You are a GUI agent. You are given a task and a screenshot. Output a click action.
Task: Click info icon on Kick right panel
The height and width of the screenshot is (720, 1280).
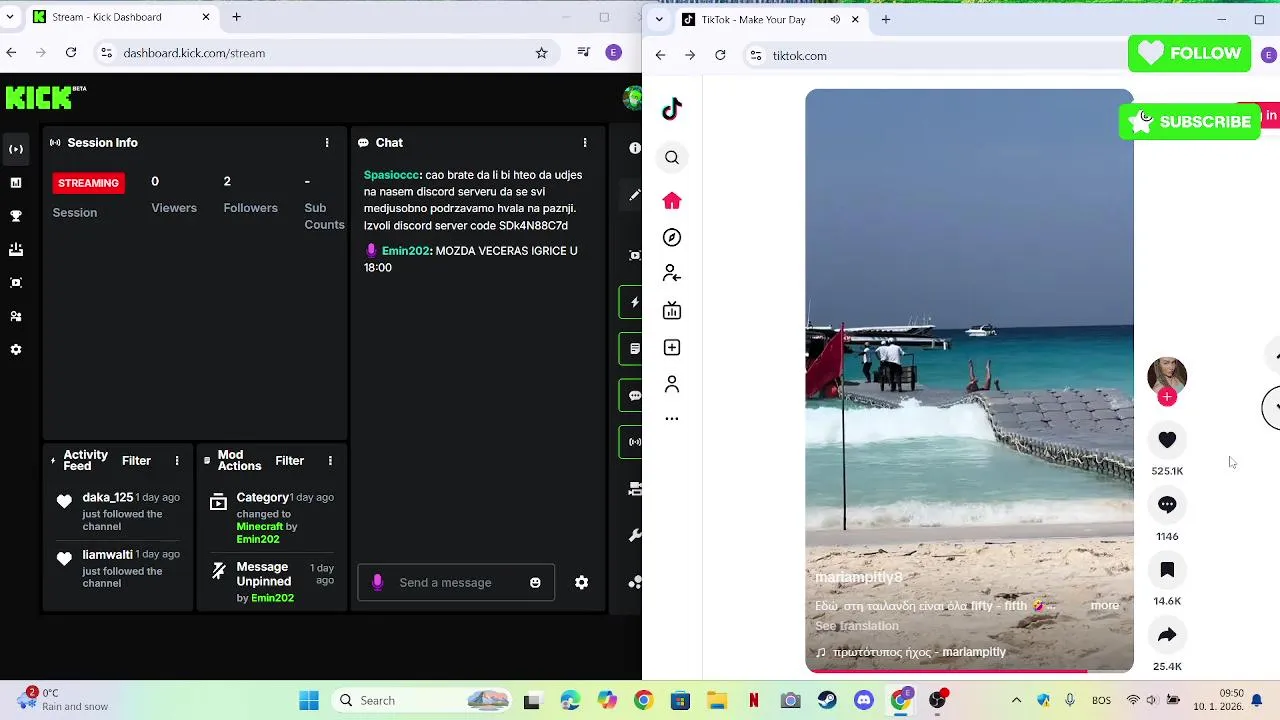pos(634,148)
